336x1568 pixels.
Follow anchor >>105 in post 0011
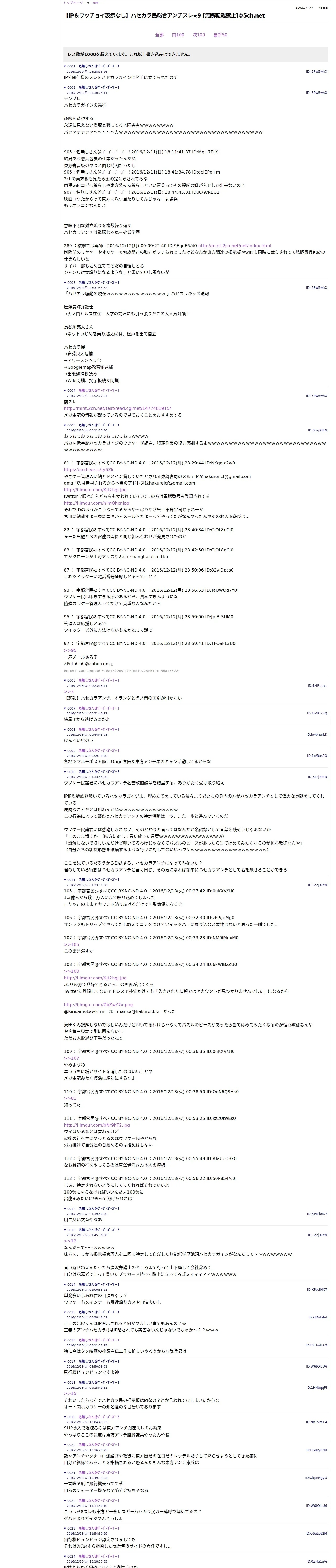(x=71, y=945)
